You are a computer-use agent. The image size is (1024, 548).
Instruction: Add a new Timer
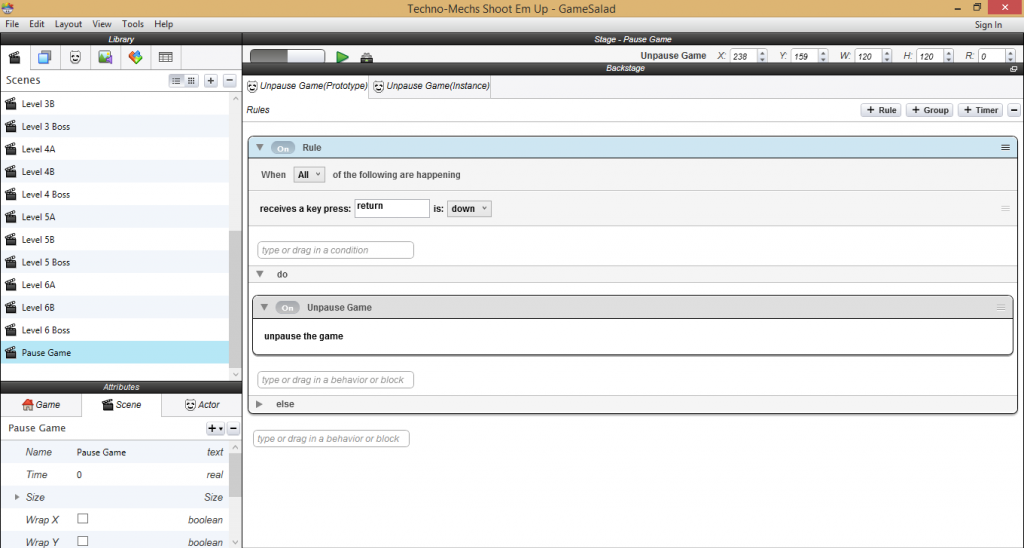click(x=980, y=110)
